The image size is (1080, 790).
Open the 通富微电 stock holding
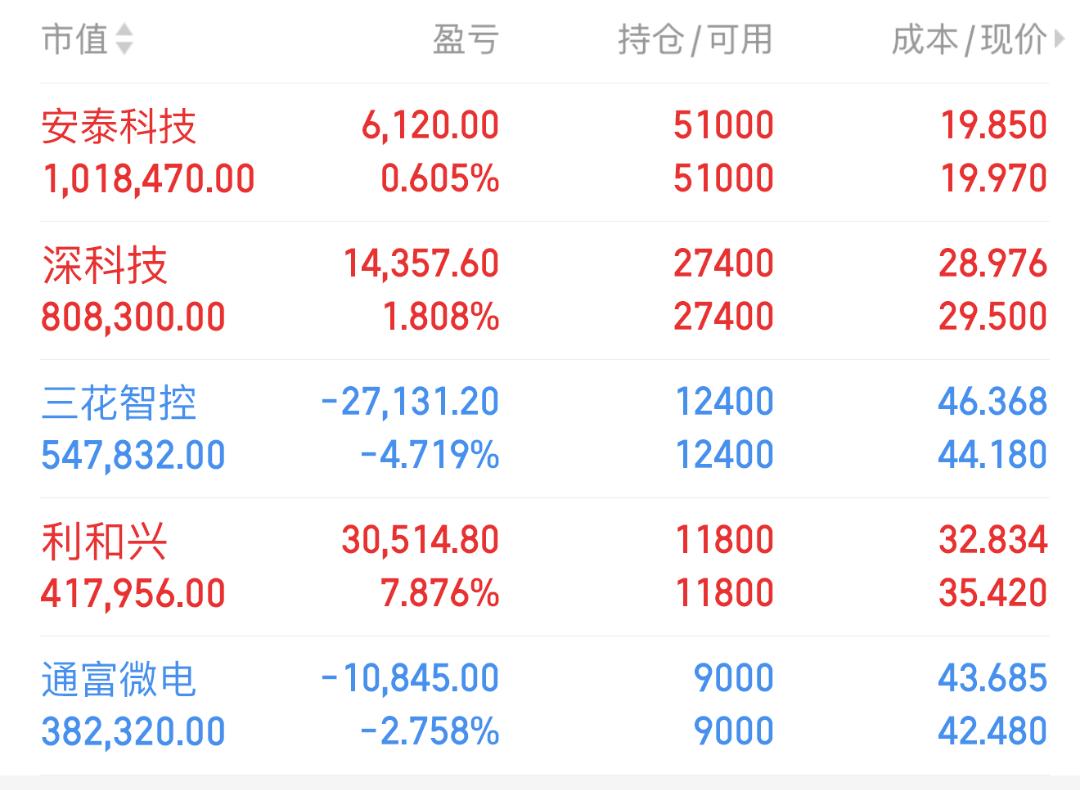[x=544, y=705]
